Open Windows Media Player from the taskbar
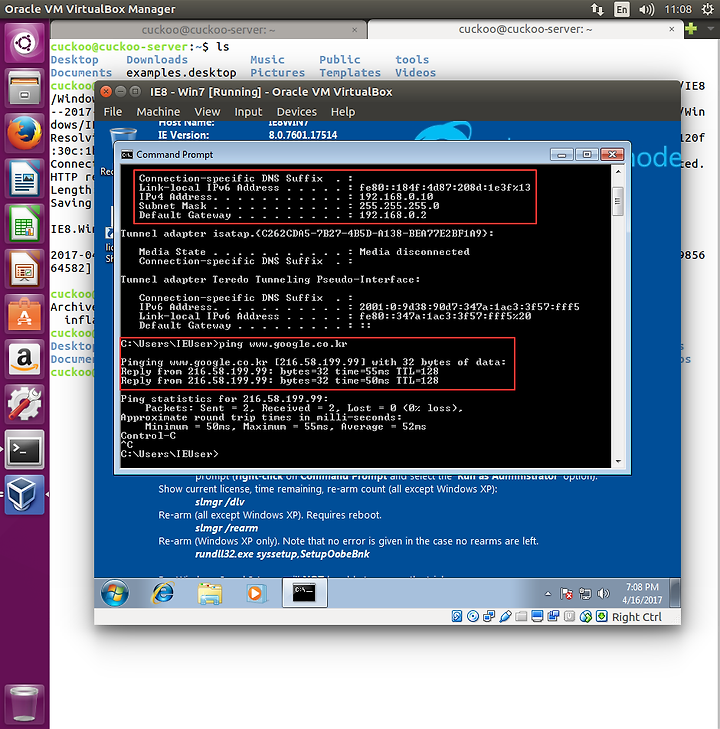720x729 pixels. (255, 593)
